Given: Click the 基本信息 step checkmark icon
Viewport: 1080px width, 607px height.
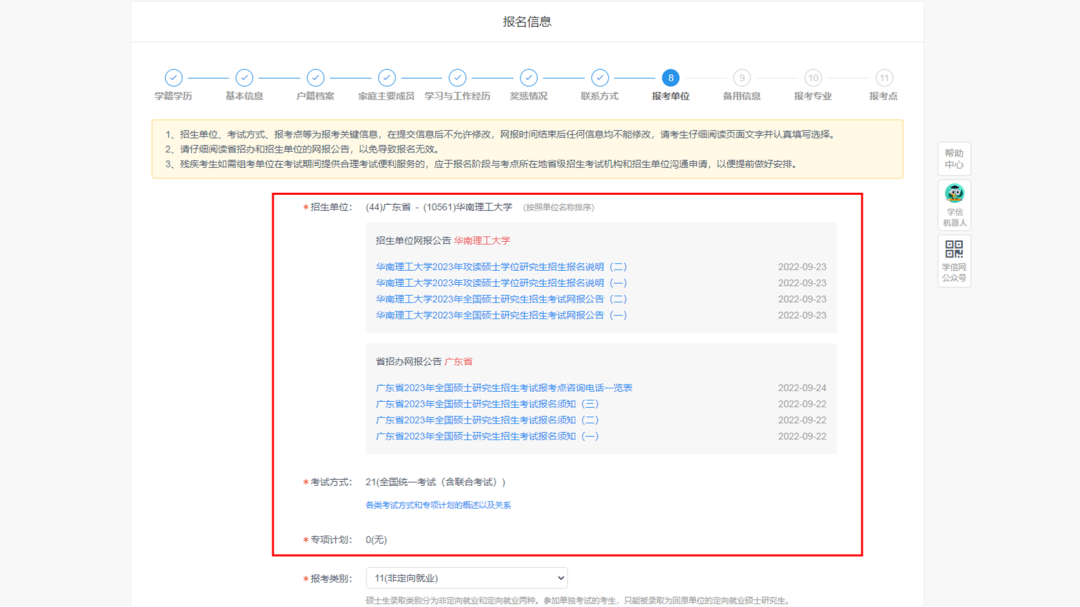Looking at the screenshot, I should tap(244, 77).
